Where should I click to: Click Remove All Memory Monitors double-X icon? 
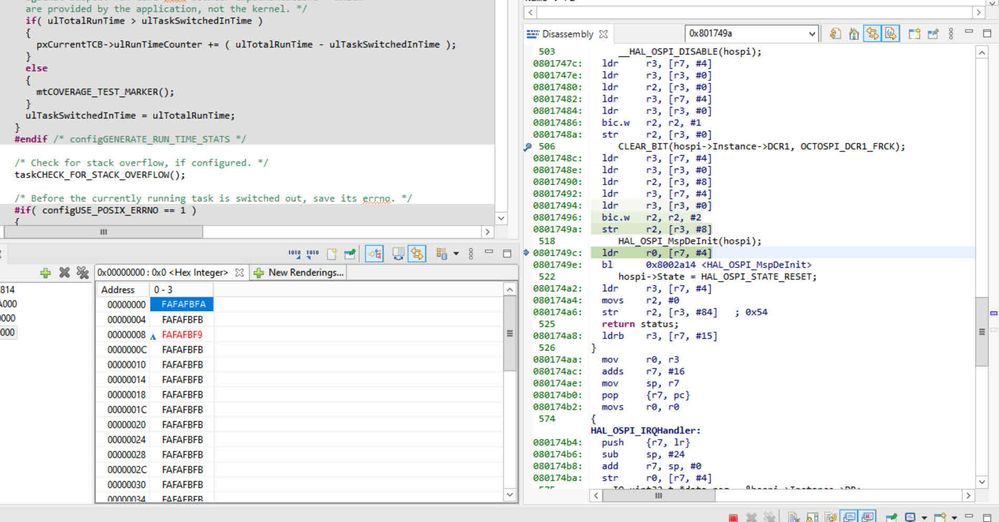(83, 273)
